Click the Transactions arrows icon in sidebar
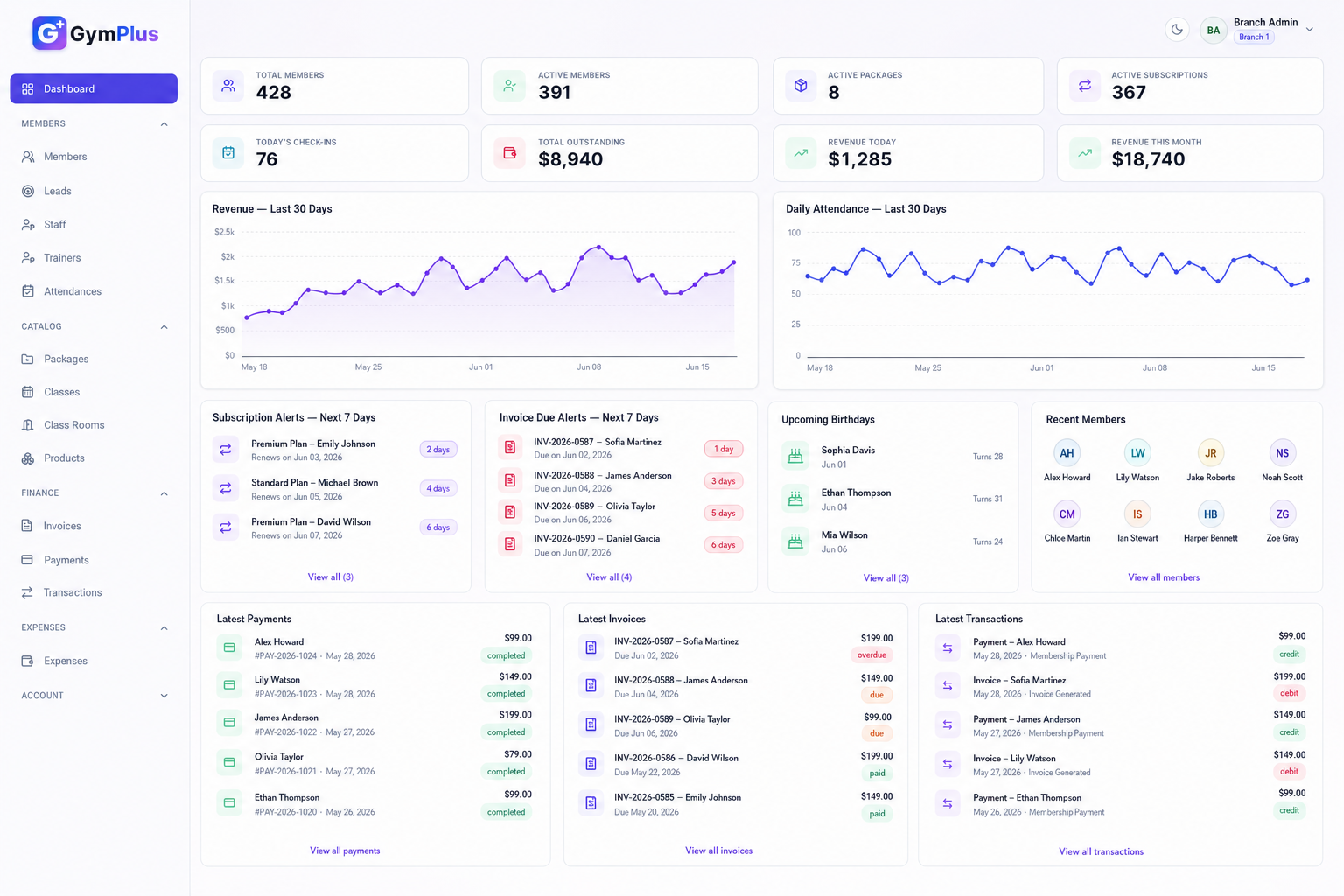Viewport: 1344px width, 896px height. (28, 592)
